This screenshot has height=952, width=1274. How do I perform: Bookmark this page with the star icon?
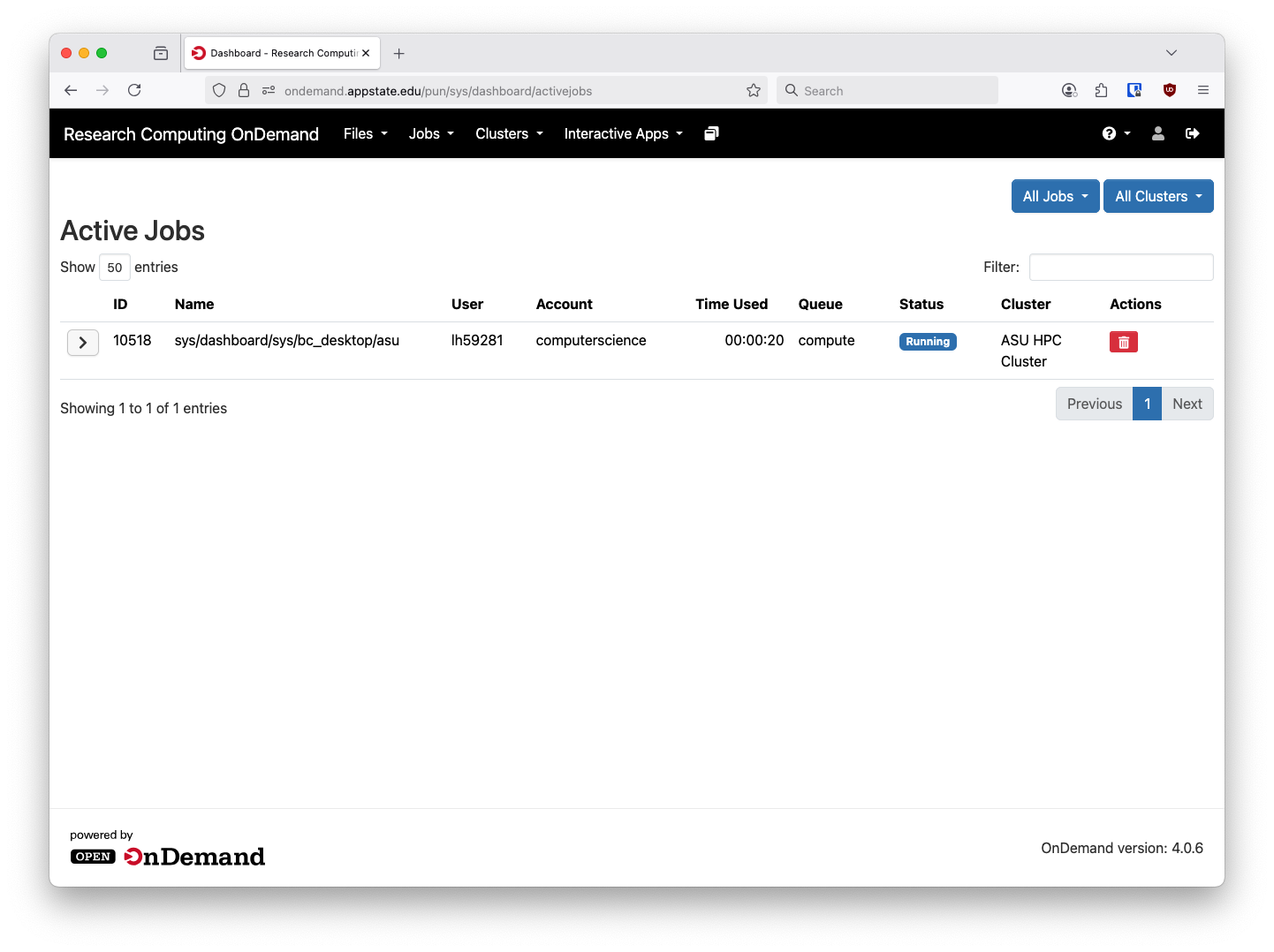(753, 90)
